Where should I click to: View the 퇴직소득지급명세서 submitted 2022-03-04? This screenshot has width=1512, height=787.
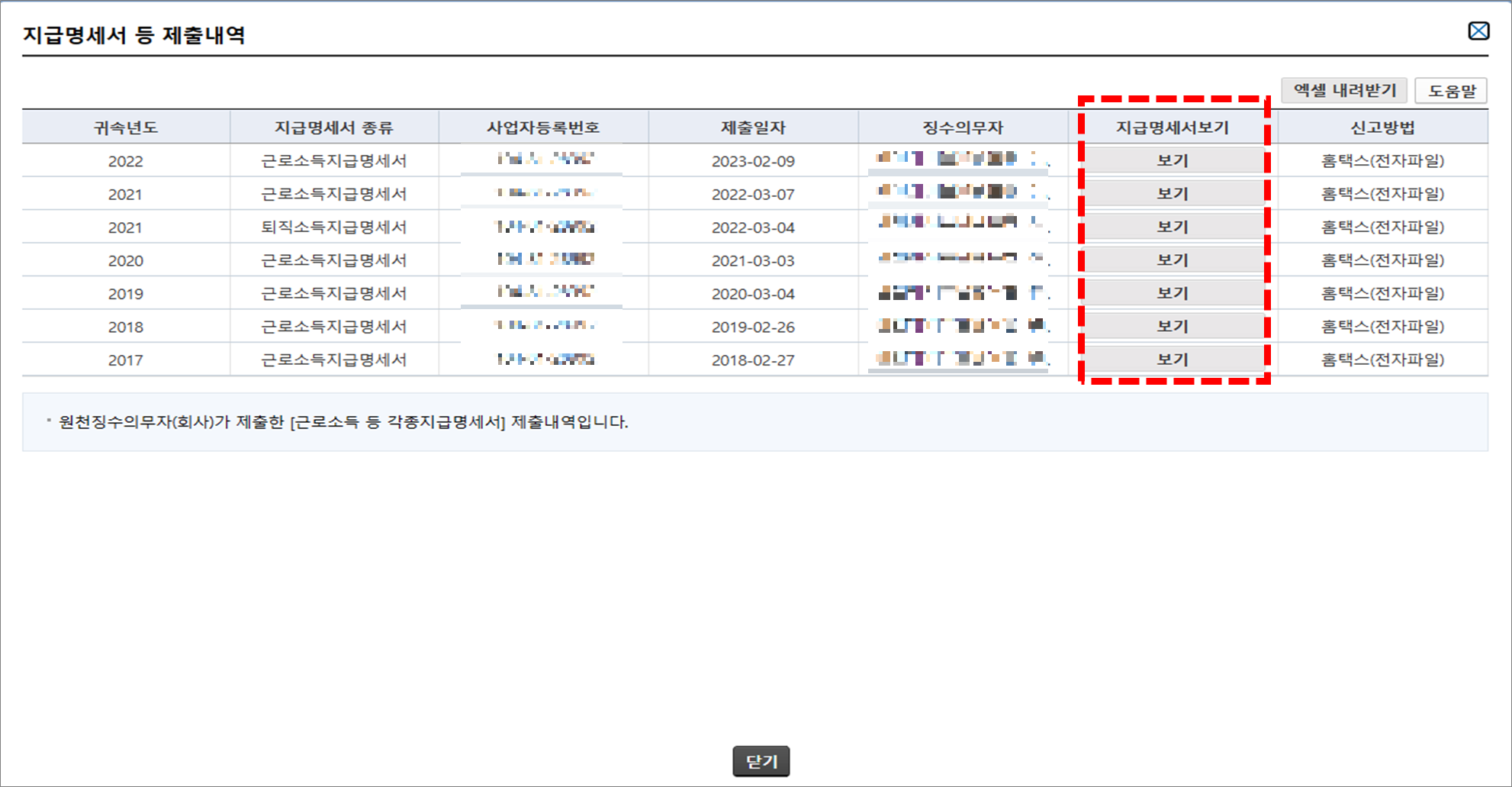point(1173,227)
